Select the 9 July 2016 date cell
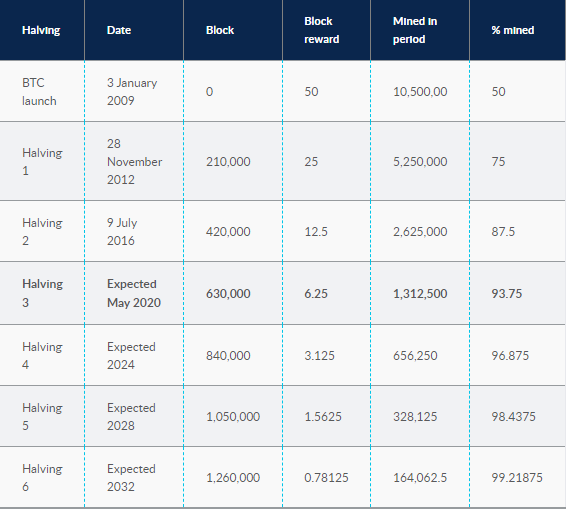The width and height of the screenshot is (569, 512). coord(122,232)
